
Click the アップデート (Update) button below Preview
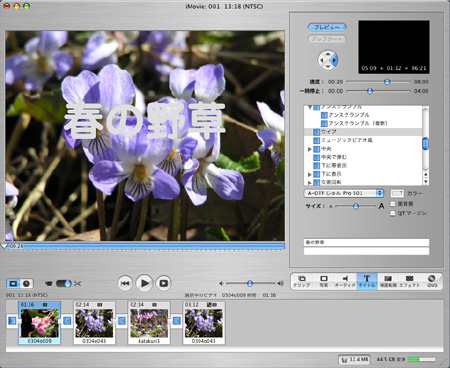point(327,39)
